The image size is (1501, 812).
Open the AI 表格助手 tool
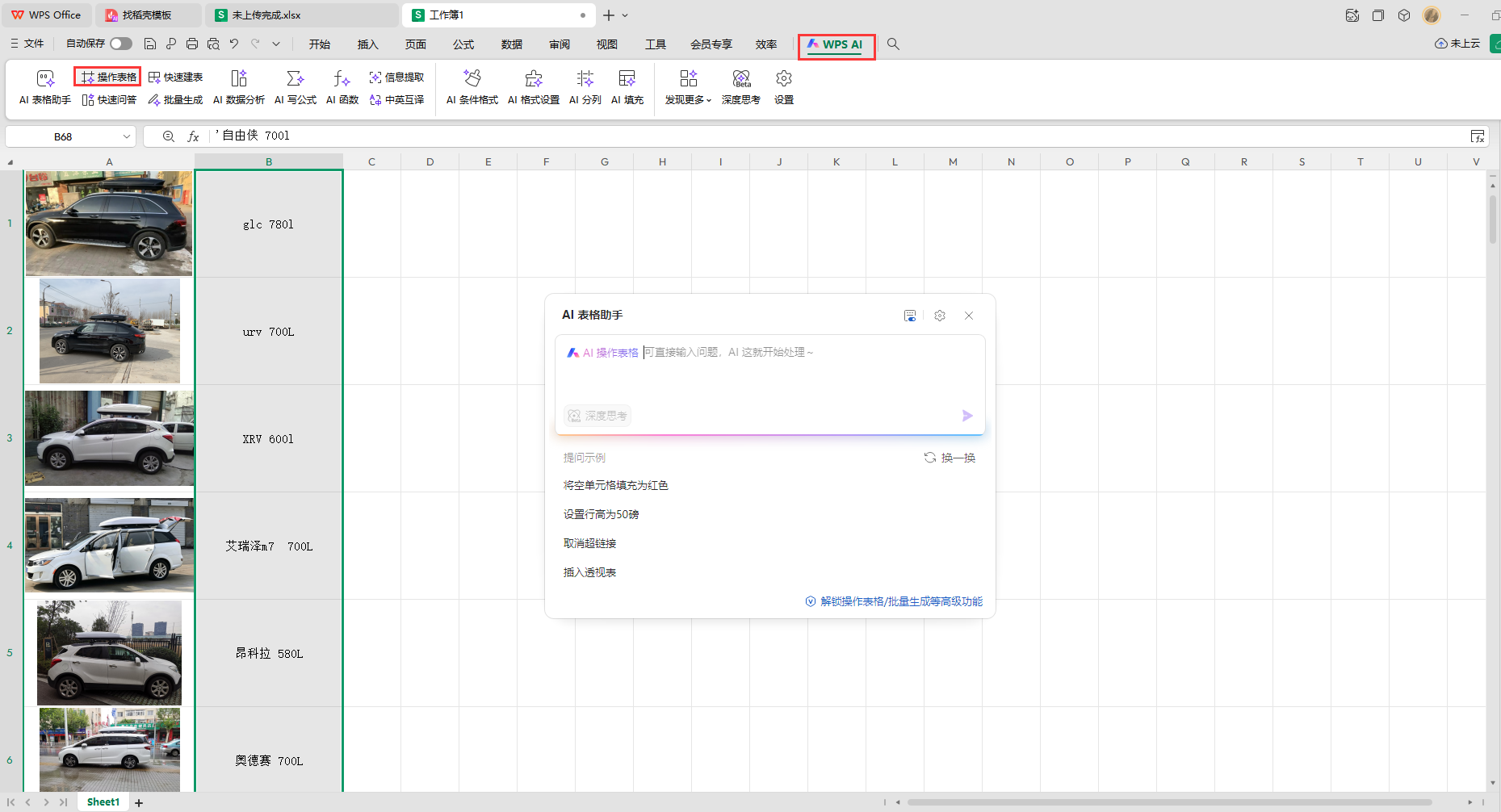click(x=45, y=87)
